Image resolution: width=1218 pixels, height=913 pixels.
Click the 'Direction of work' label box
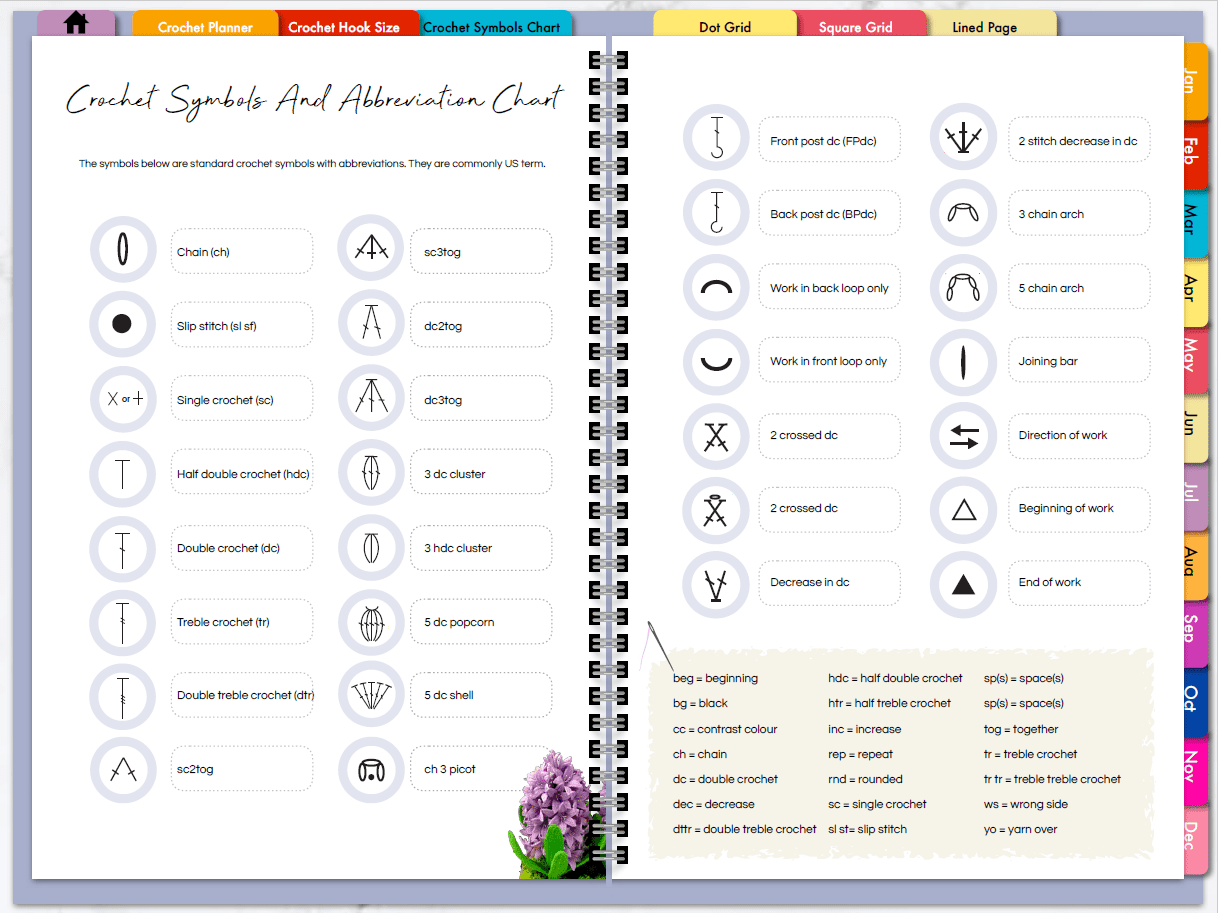pyautogui.click(x=1079, y=435)
